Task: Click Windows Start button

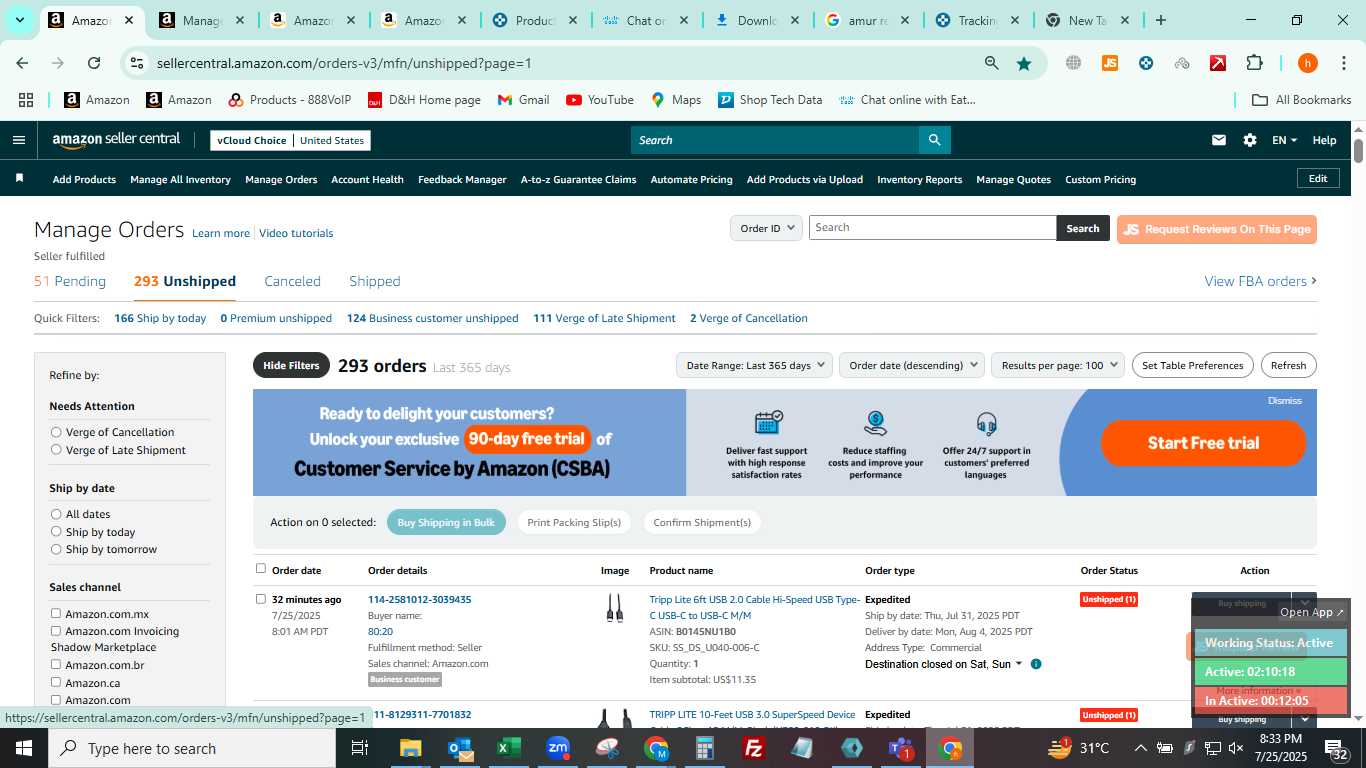Action: pos(23,748)
